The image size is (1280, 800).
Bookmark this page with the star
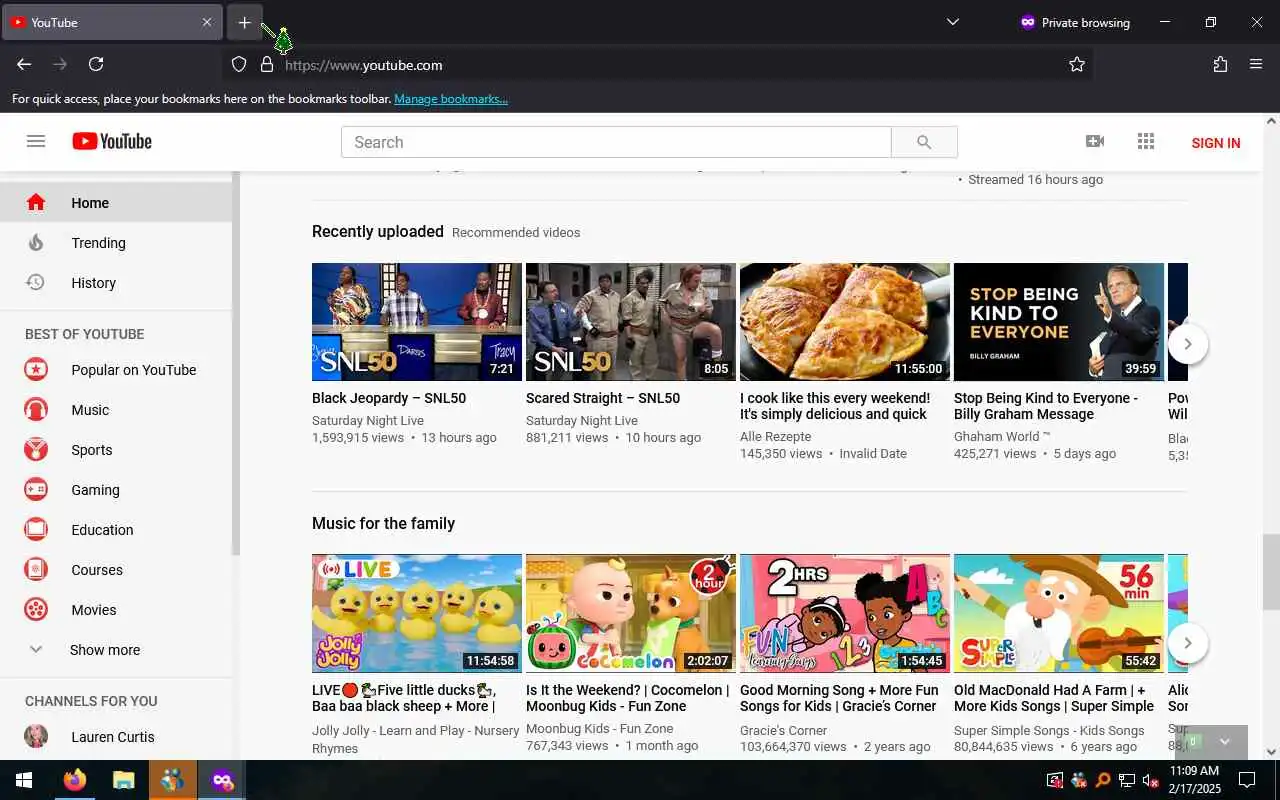[x=1077, y=64]
